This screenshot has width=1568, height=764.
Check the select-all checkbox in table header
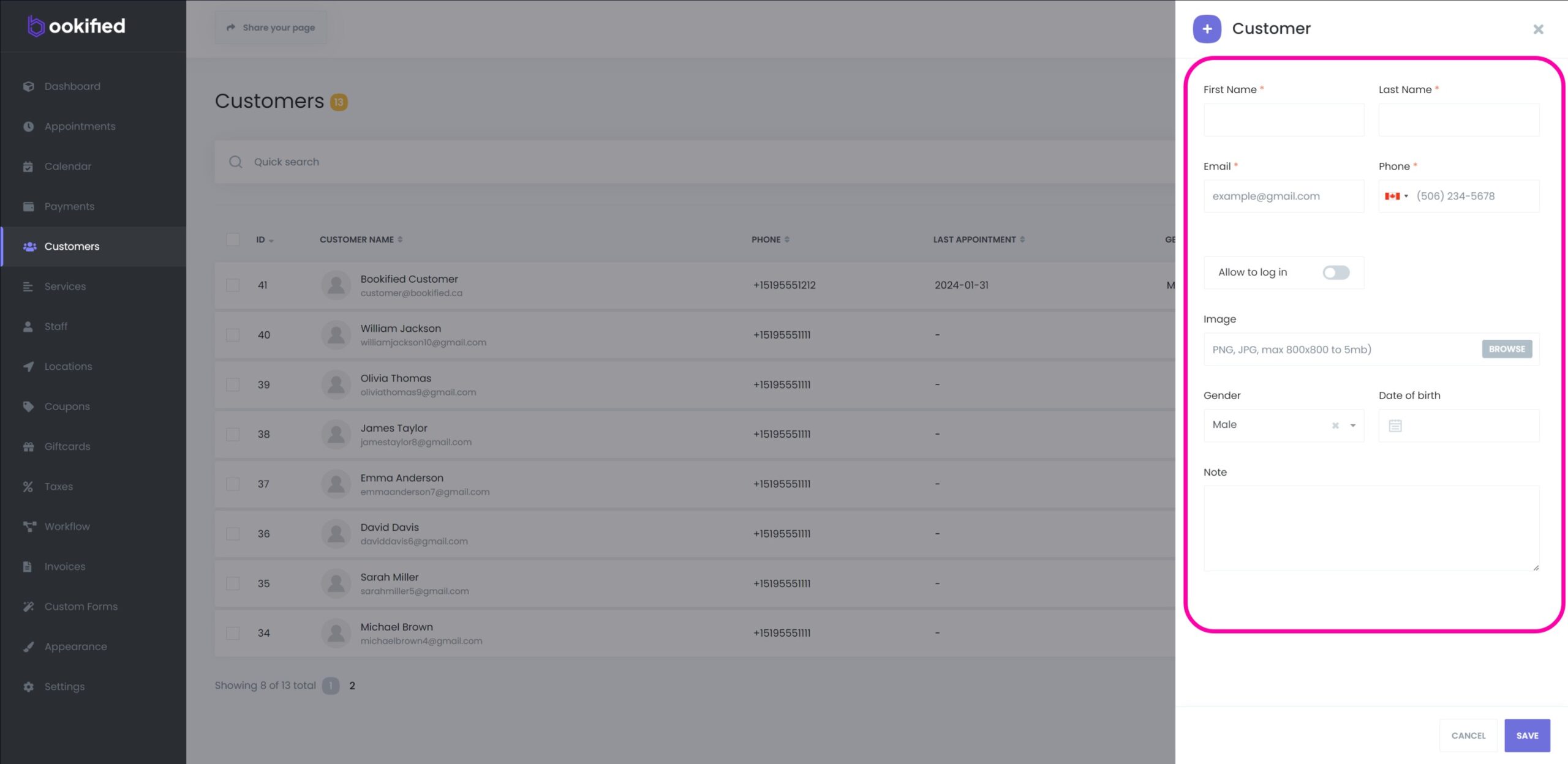(233, 239)
